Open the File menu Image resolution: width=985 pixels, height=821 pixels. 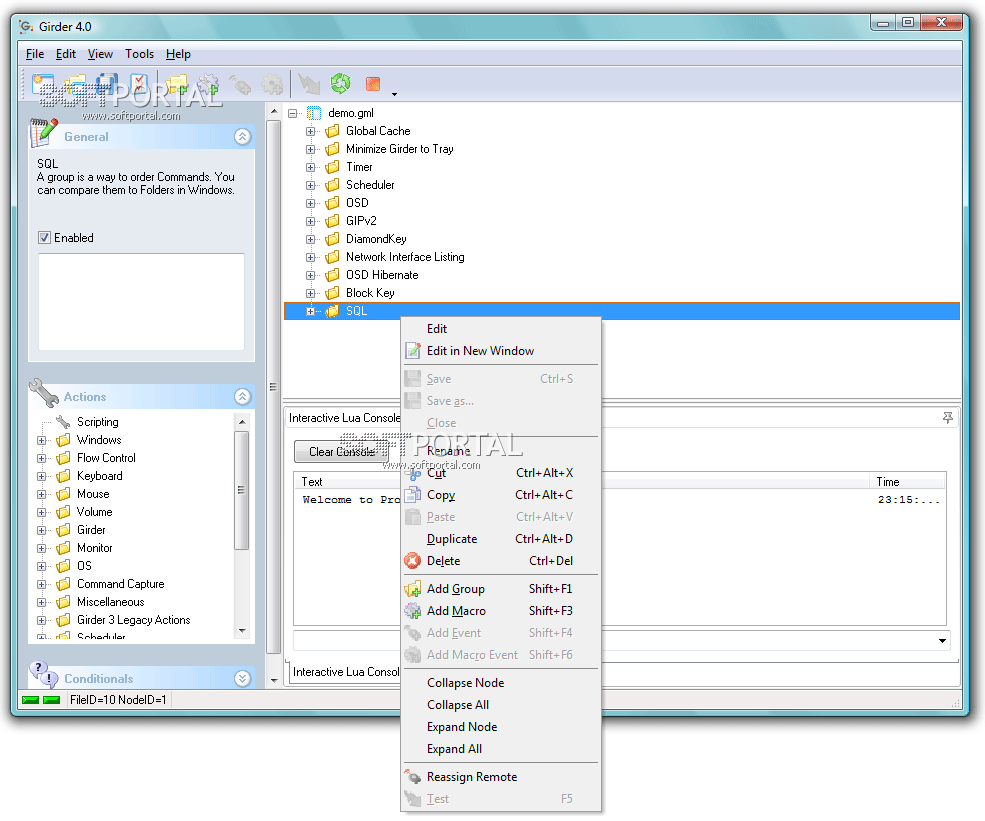coord(35,54)
